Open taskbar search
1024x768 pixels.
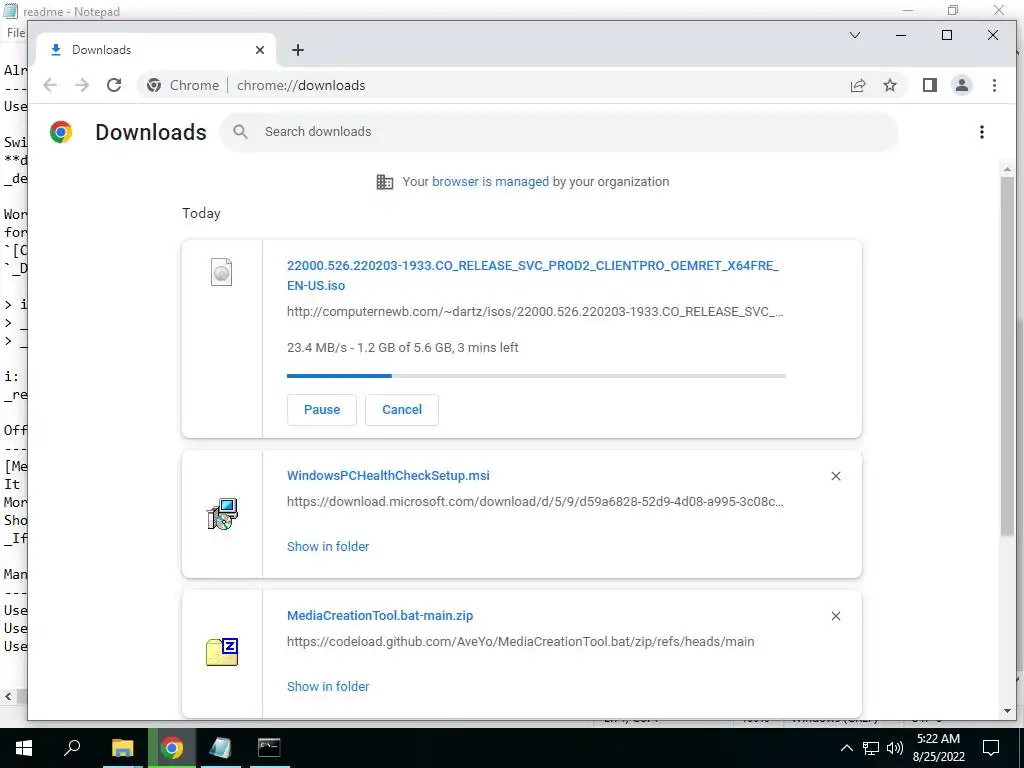(72, 748)
